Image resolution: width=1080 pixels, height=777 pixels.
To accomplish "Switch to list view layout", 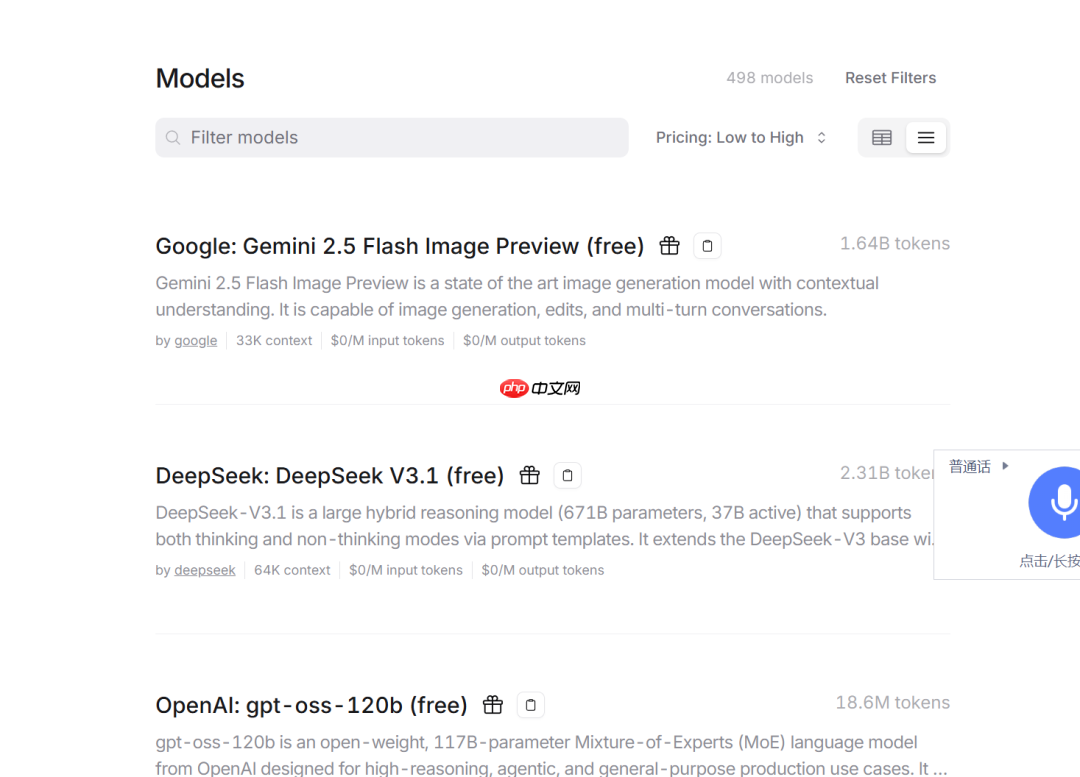I will tap(925, 137).
